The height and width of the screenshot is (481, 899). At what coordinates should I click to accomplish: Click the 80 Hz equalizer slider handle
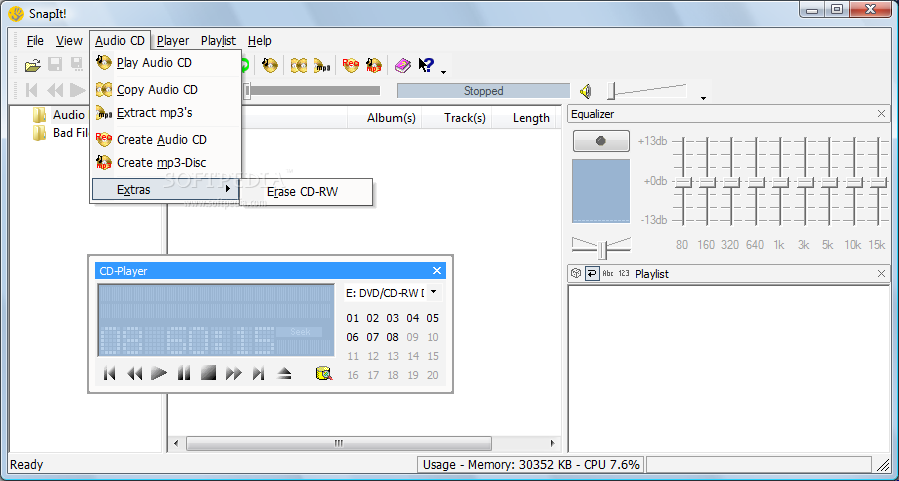[x=682, y=182]
